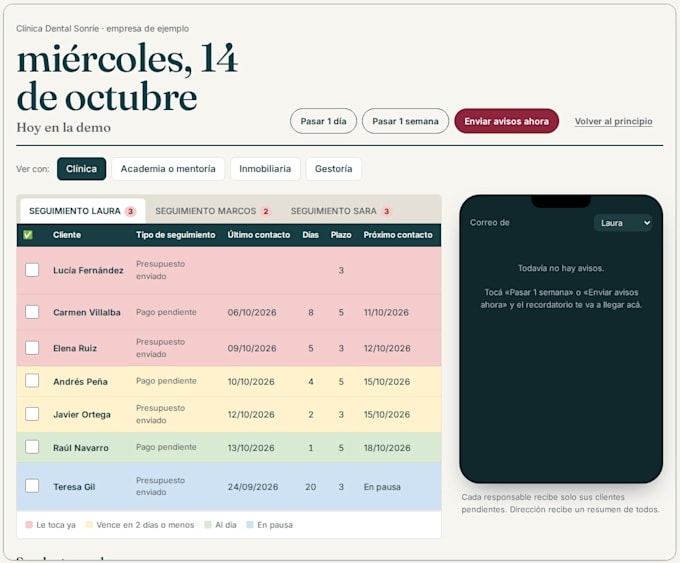Switch view to Inmobiliaria
680x563 pixels.
tap(265, 169)
